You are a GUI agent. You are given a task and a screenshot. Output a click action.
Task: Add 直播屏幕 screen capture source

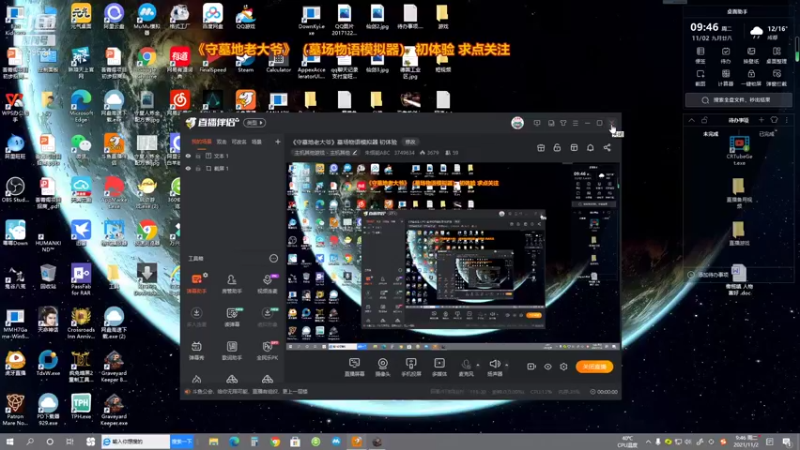(x=354, y=367)
